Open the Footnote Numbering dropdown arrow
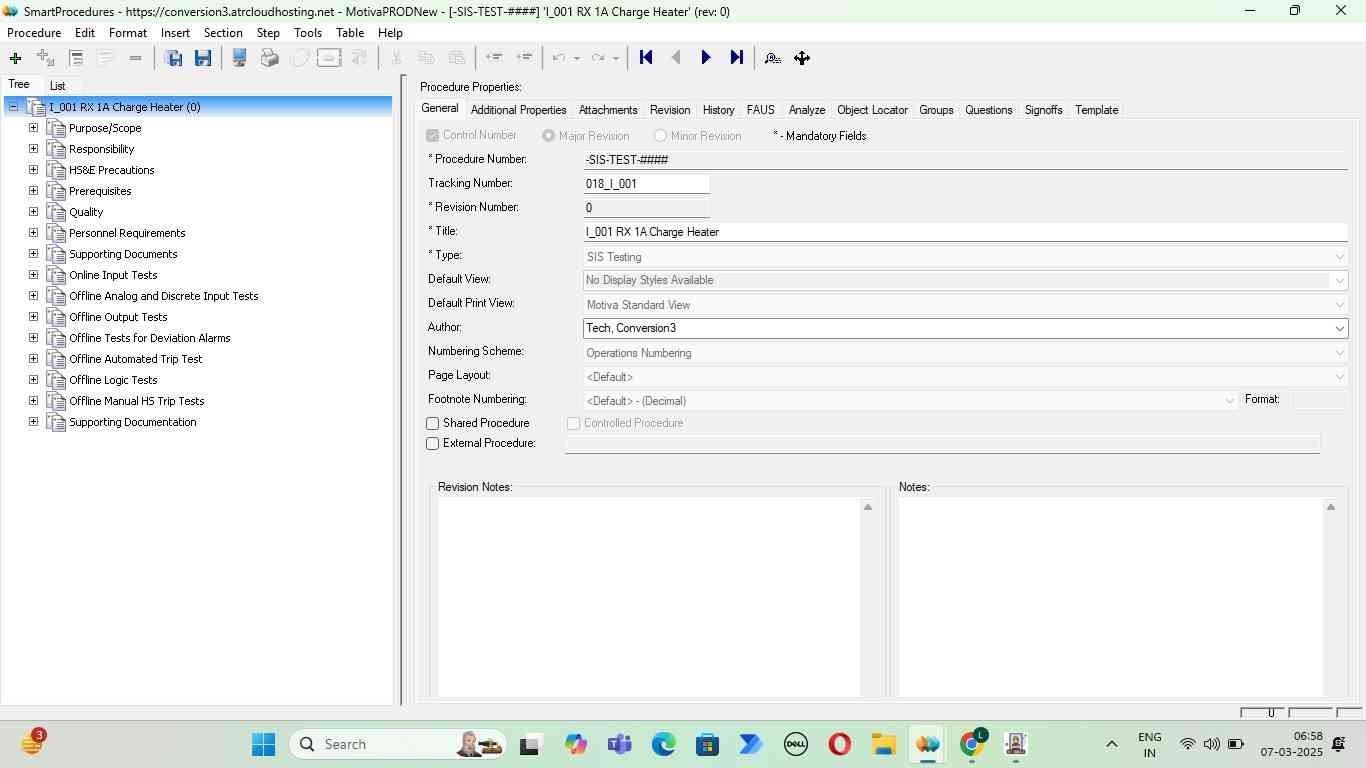The width and height of the screenshot is (1366, 768). click(x=1229, y=401)
